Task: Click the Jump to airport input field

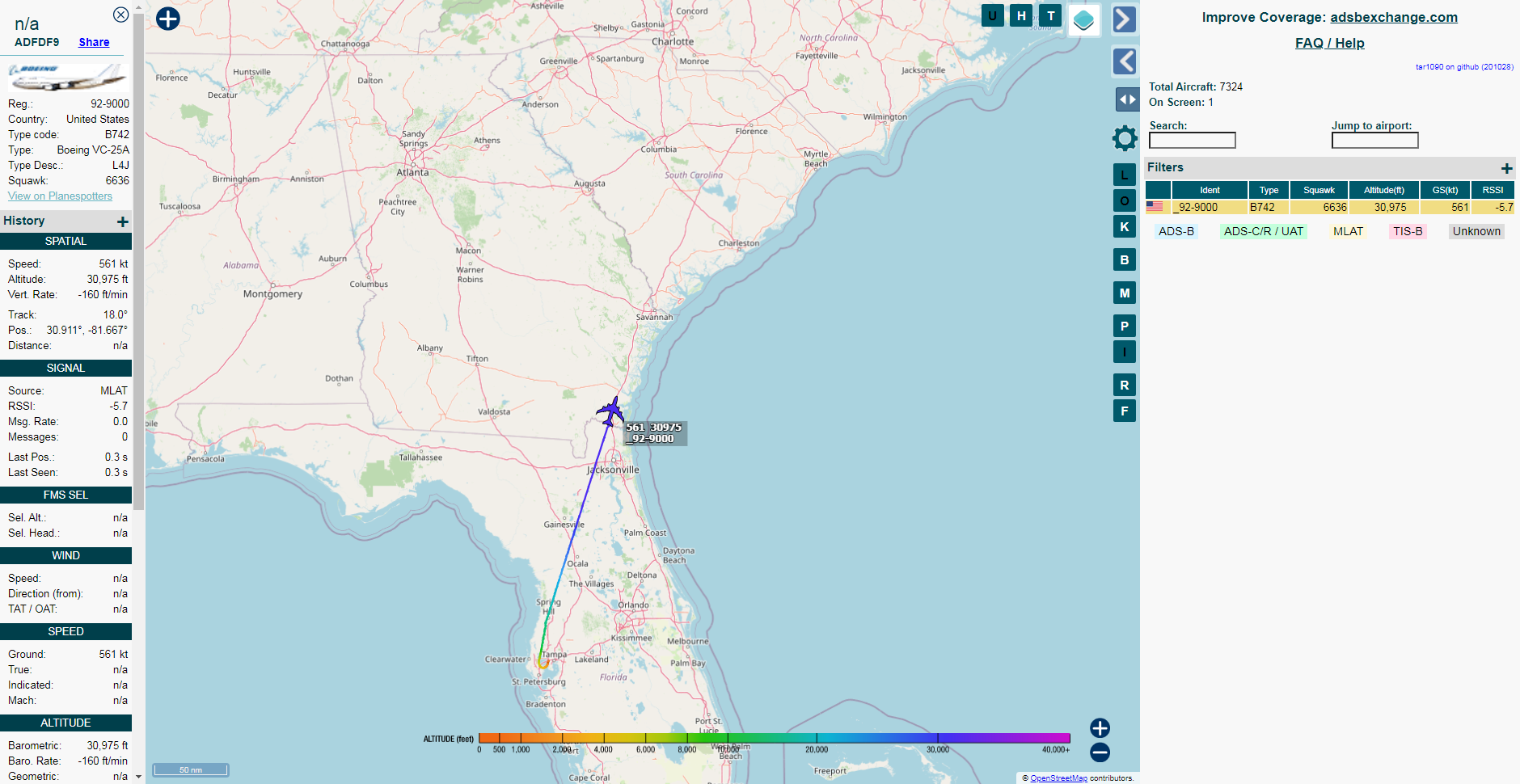Action: [x=1374, y=141]
